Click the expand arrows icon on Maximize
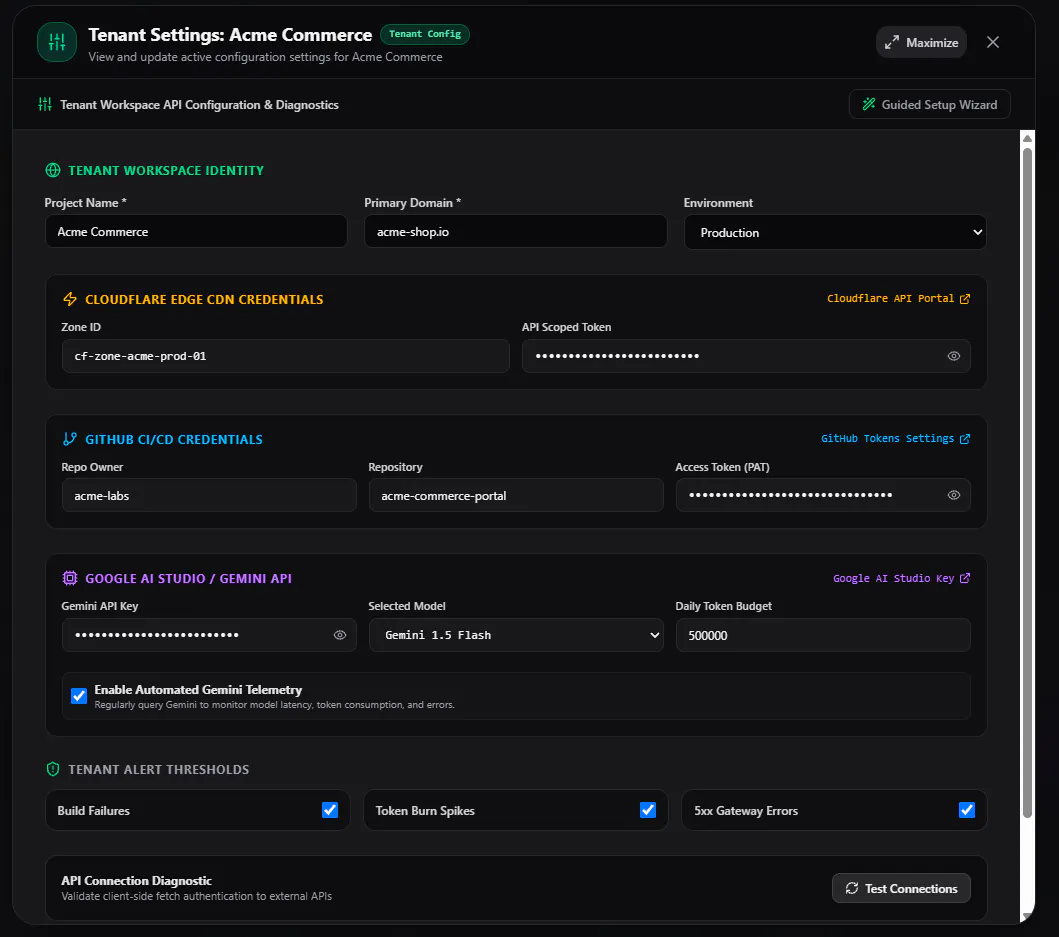Image resolution: width=1059 pixels, height=937 pixels. tap(892, 43)
